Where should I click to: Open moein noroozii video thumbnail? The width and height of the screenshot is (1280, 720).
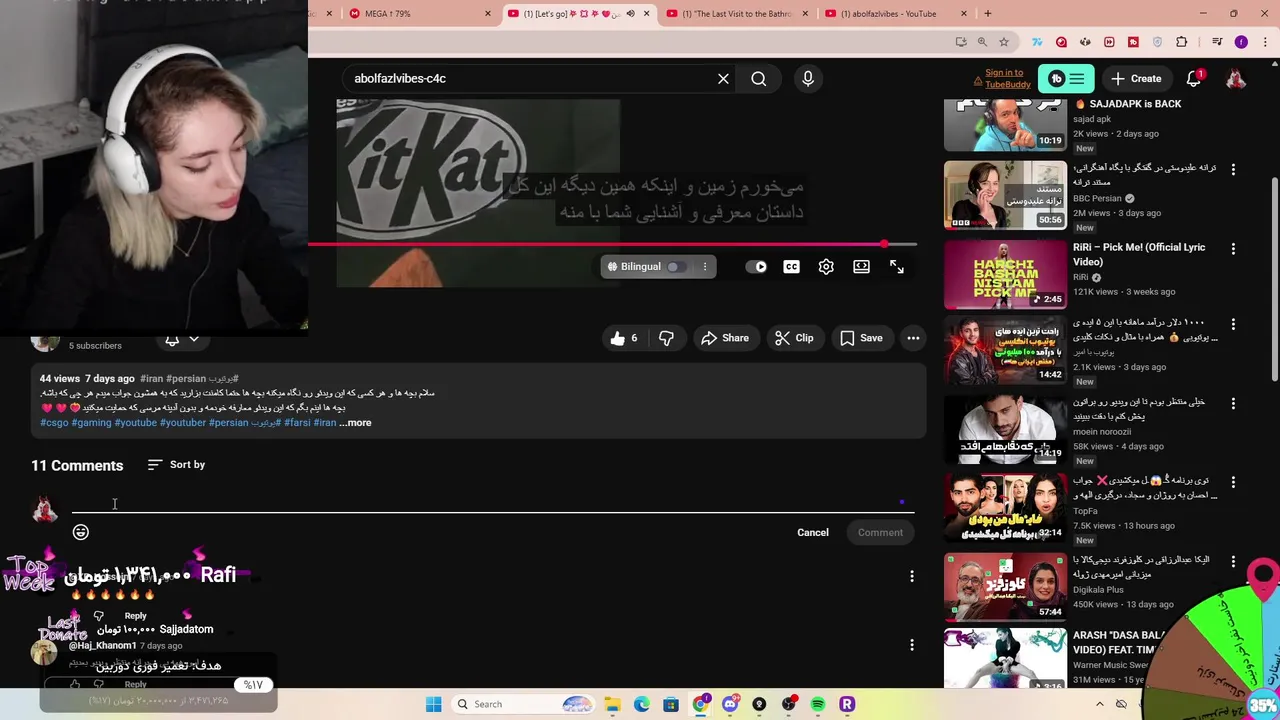tap(1005, 430)
